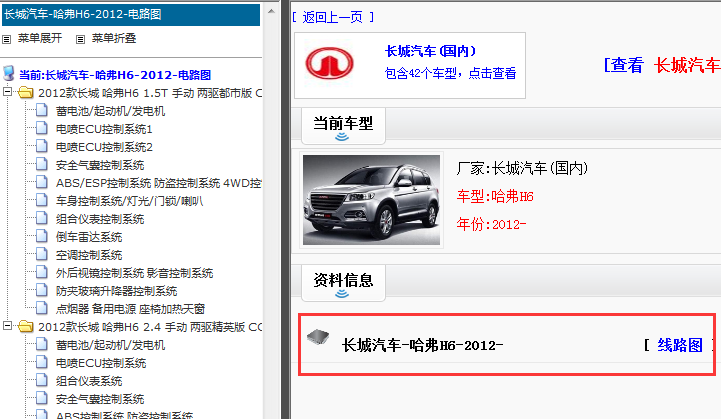This screenshot has width=721, height=419.
Task: Collapse the 2012款长城 哈弗H6 1.5T tree node
Action: pyautogui.click(x=7, y=92)
